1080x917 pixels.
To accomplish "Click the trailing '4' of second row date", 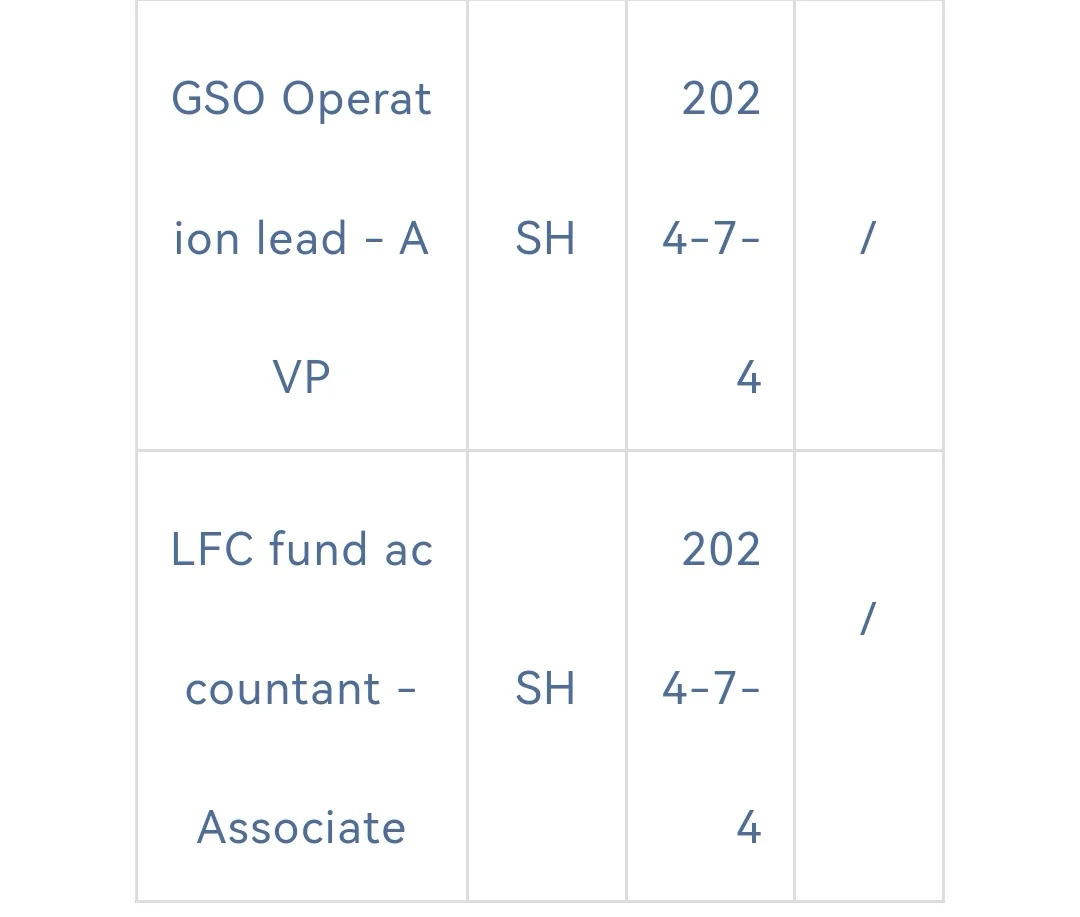I will 748,828.
